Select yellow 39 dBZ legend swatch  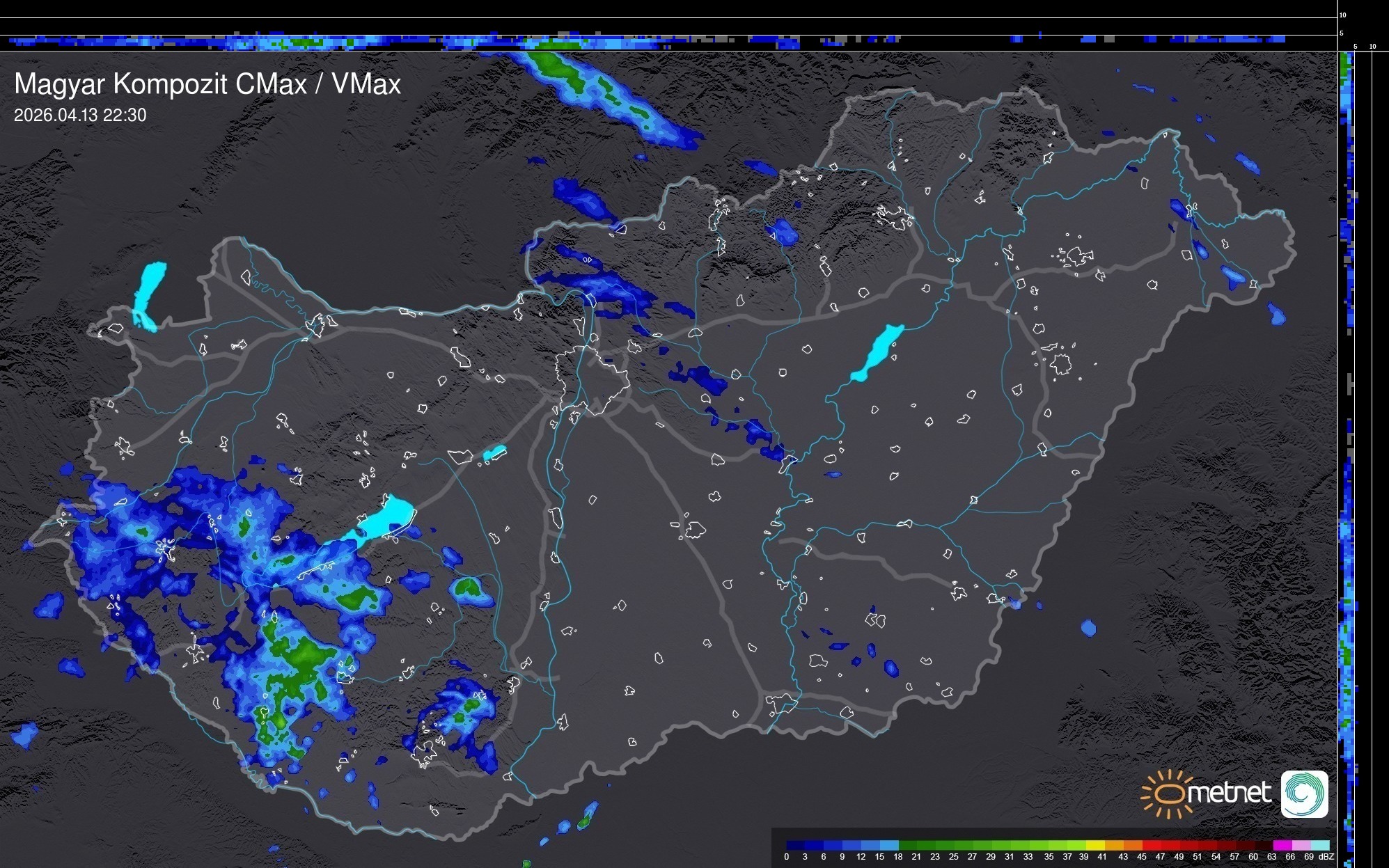[1095, 845]
